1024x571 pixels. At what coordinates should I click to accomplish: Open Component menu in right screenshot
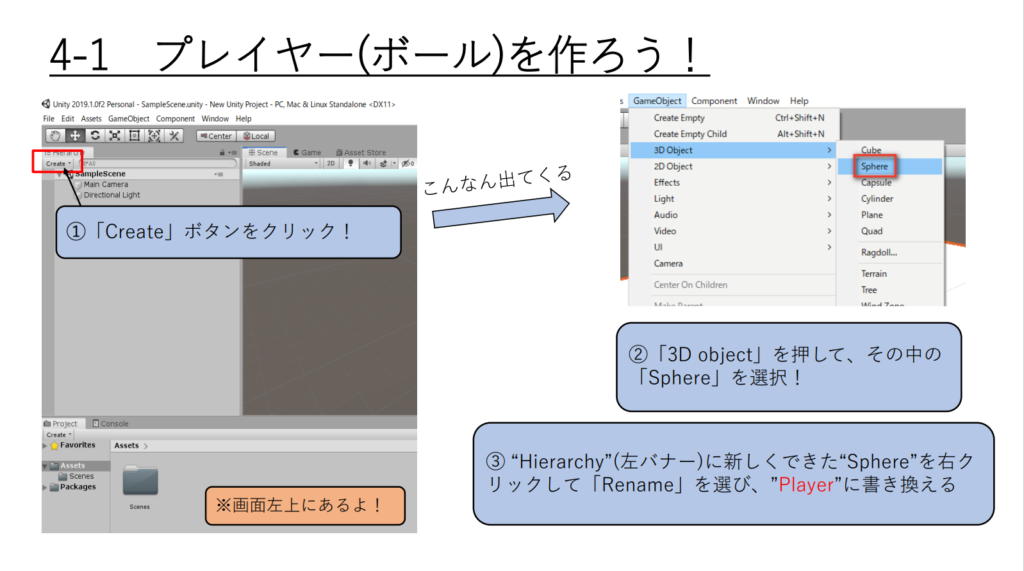tap(714, 101)
